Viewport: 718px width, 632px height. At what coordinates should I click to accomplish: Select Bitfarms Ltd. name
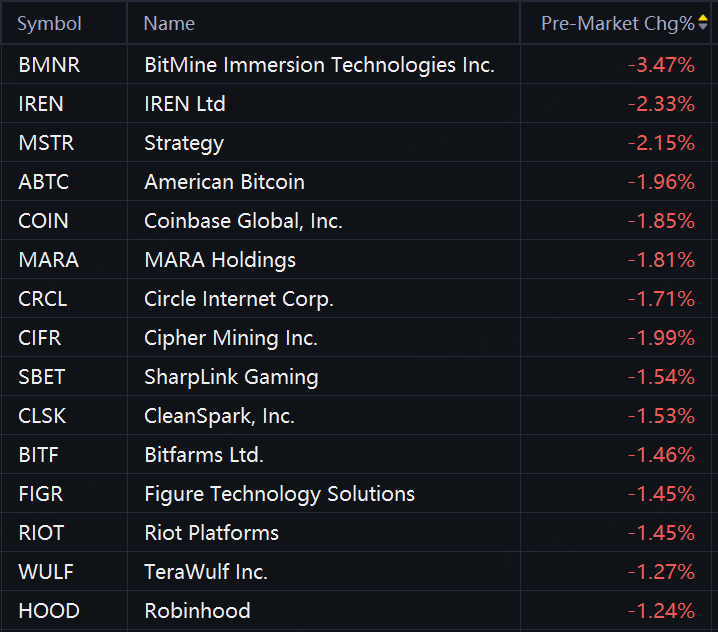pos(204,455)
